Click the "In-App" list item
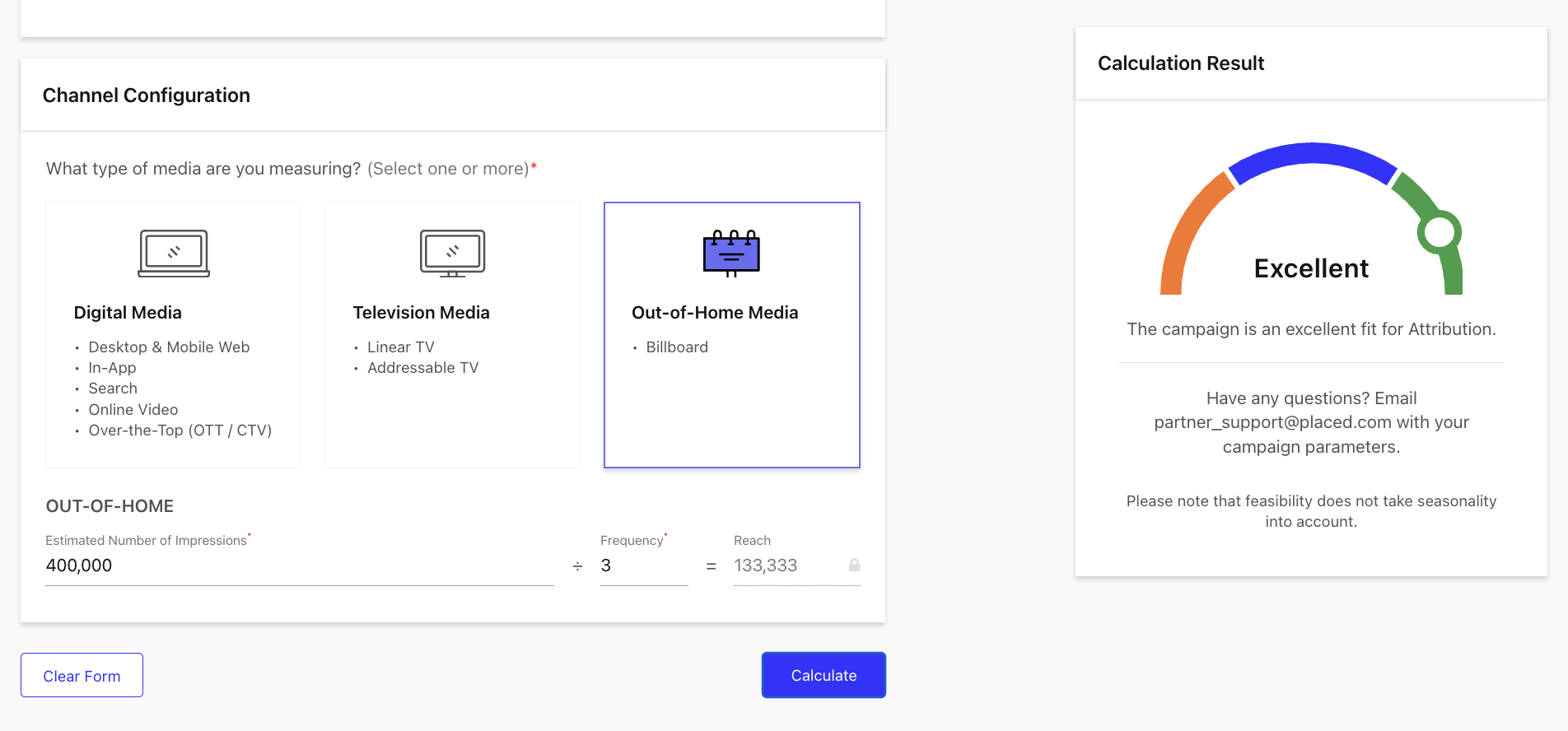This screenshot has width=1568, height=731. pos(112,368)
